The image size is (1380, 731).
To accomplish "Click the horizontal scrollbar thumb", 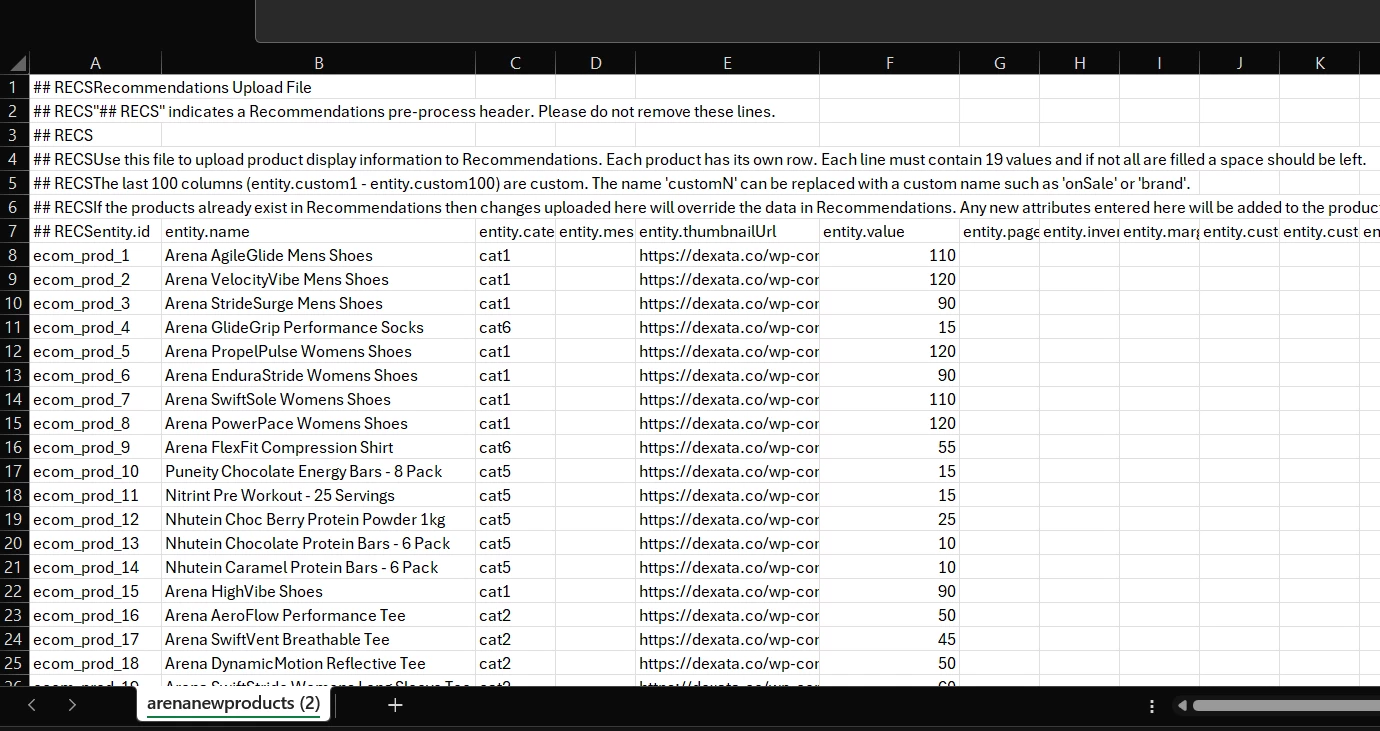I will (1286, 706).
